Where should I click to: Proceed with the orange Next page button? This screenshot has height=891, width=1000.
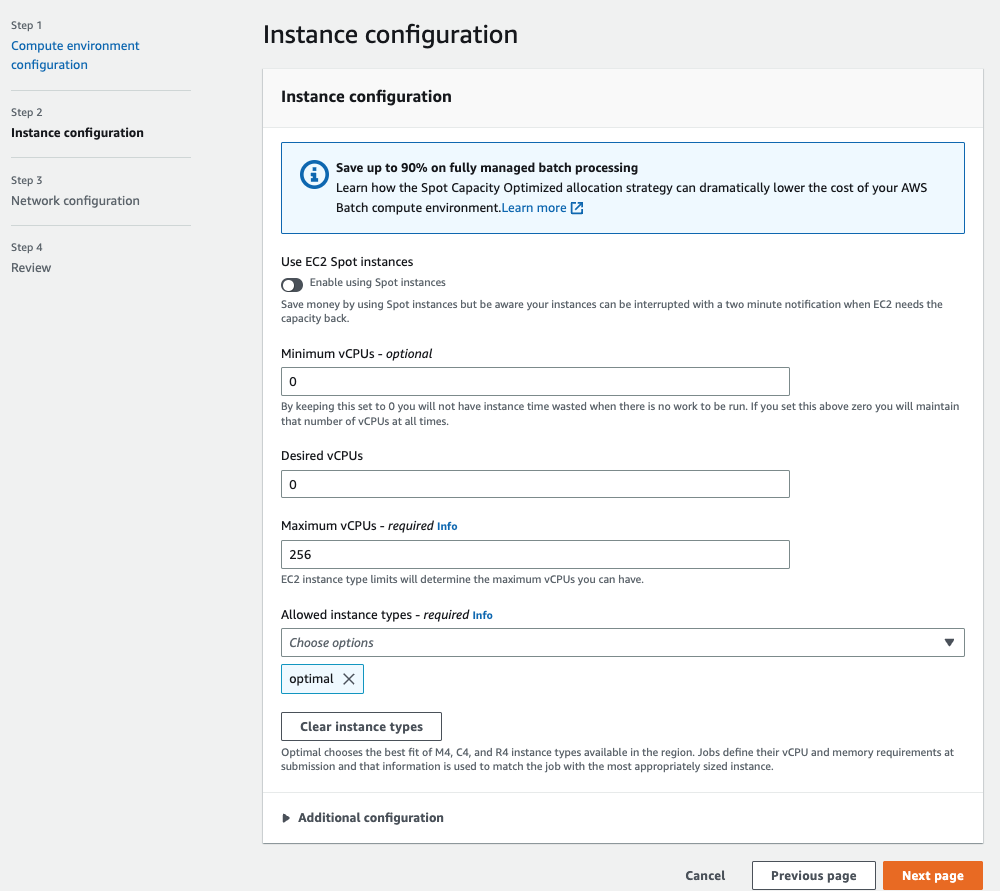click(932, 876)
